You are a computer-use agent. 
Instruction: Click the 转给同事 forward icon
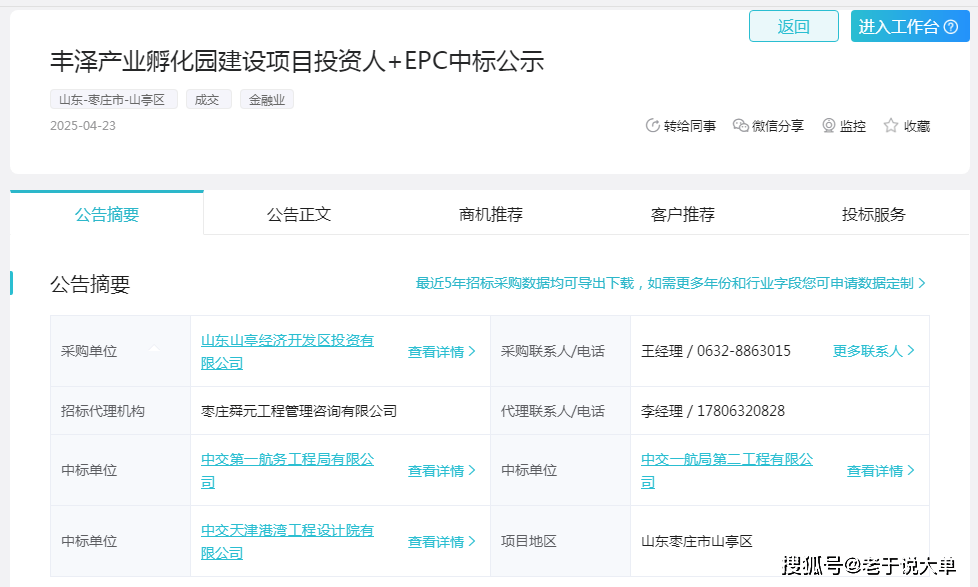(652, 126)
